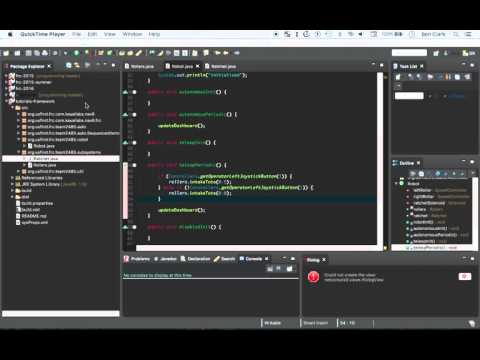This screenshot has height=360, width=480.
Task: Open the Outline view menu arrow
Action: [x=473, y=173]
